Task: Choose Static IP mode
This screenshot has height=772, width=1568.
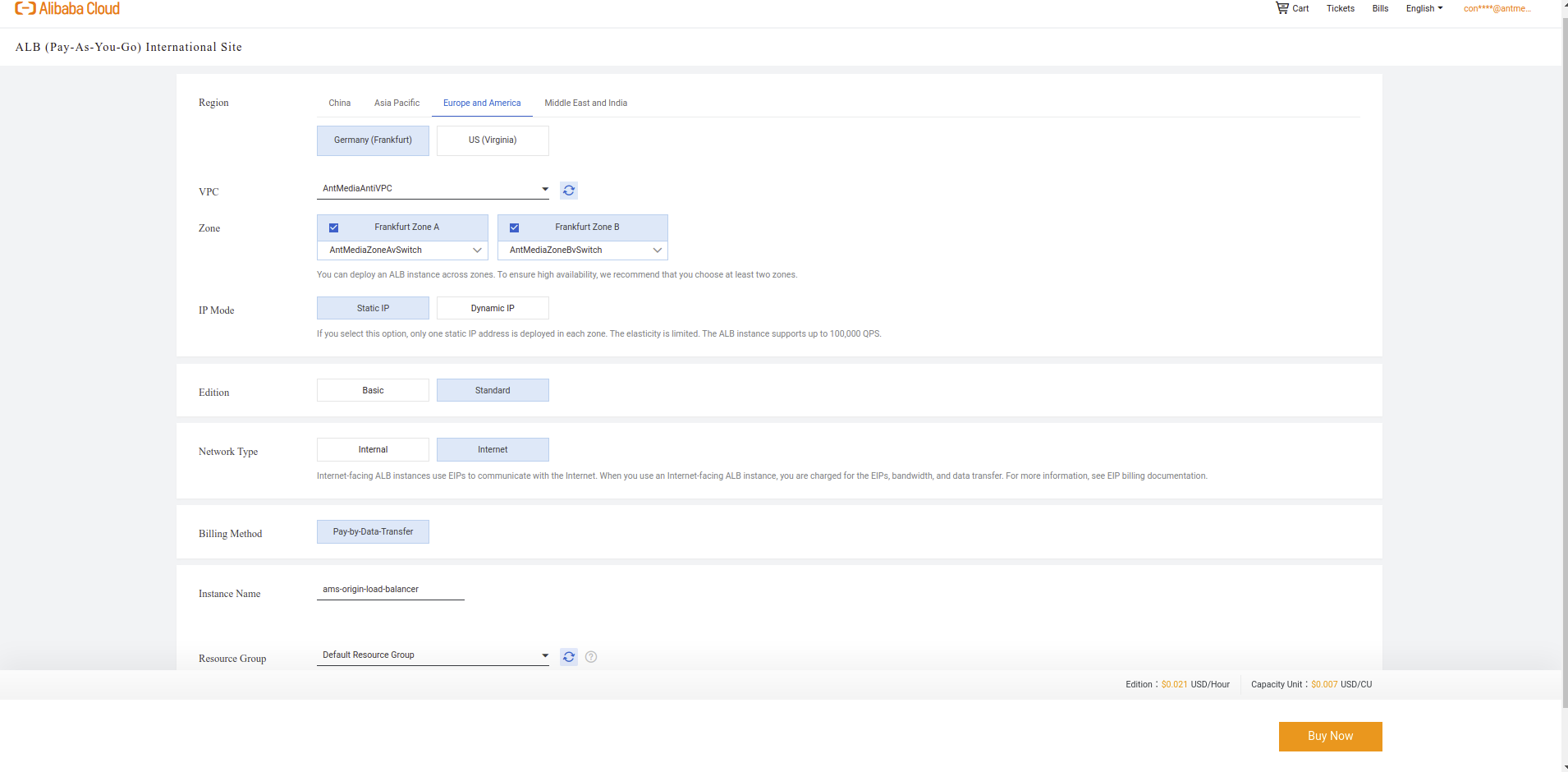Action: point(373,308)
